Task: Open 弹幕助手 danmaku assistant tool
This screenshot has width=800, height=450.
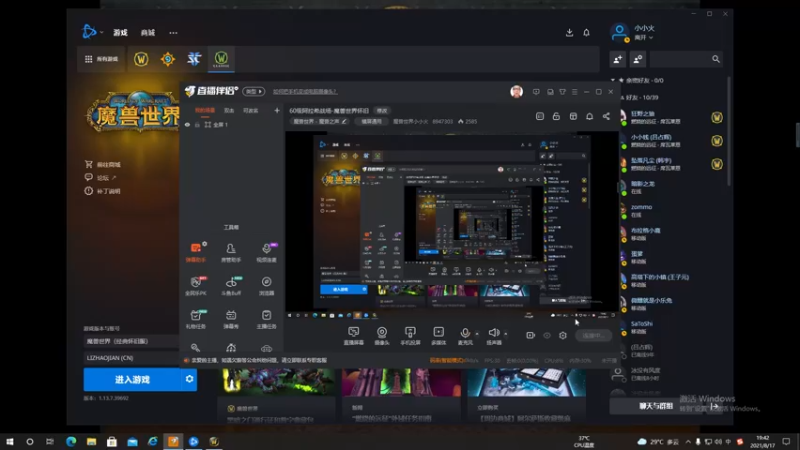Action: [x=196, y=252]
